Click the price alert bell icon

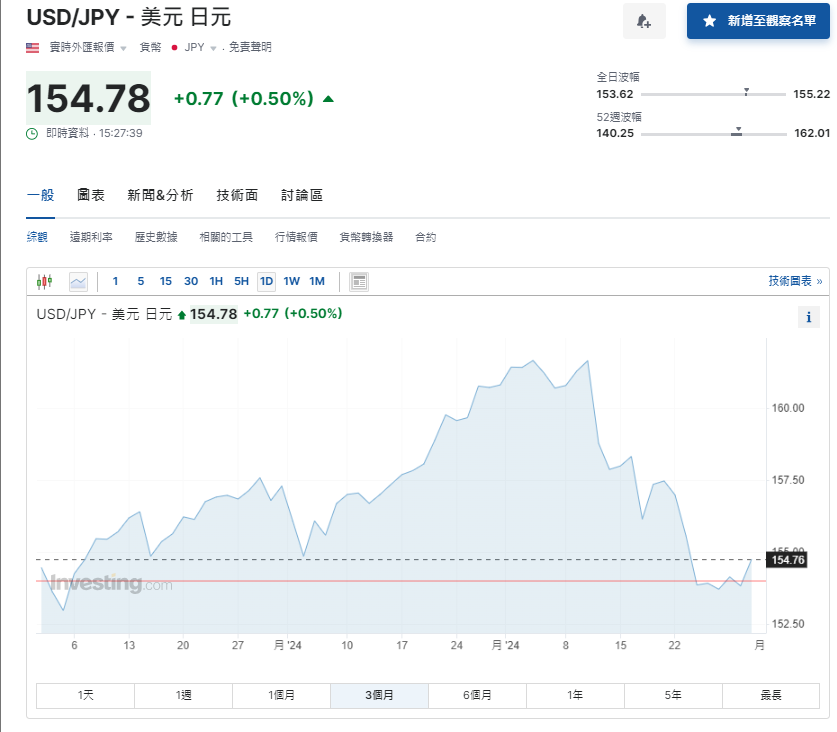pyautogui.click(x=644, y=21)
